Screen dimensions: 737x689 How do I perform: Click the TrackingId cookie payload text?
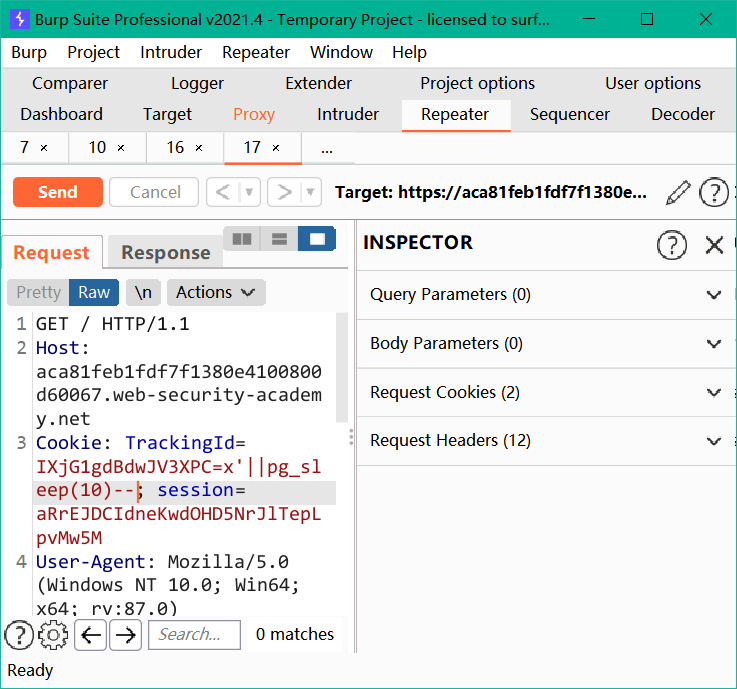[x=179, y=478]
